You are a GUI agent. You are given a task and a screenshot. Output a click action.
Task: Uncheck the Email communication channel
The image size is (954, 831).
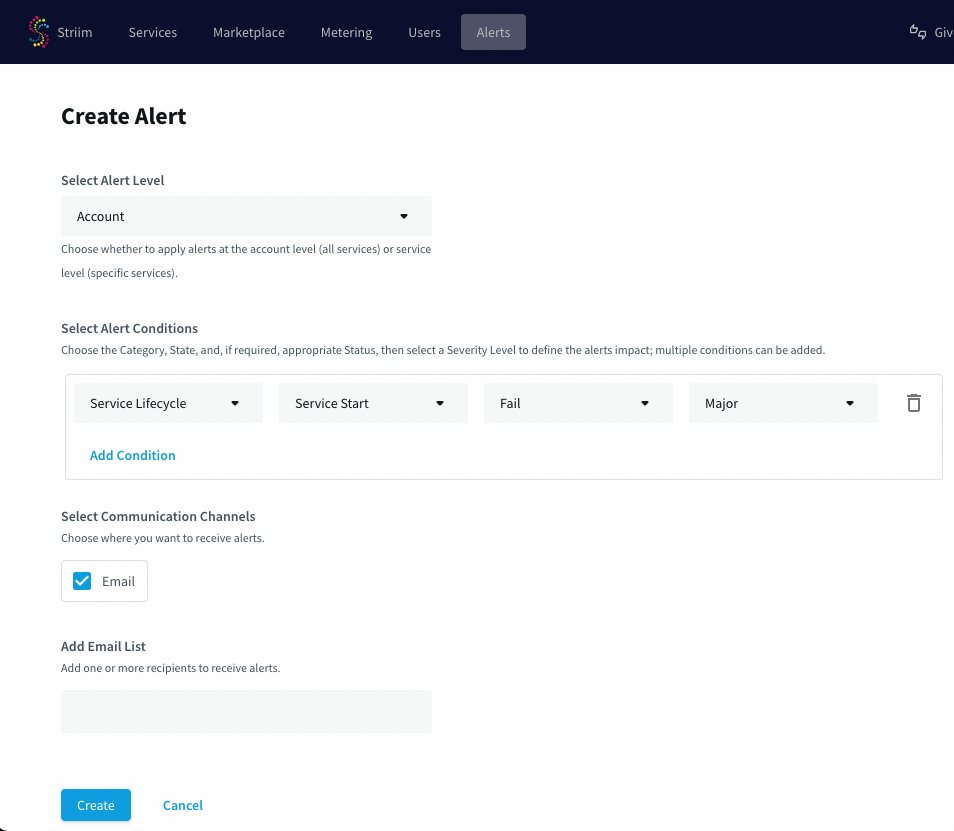tap(81, 580)
